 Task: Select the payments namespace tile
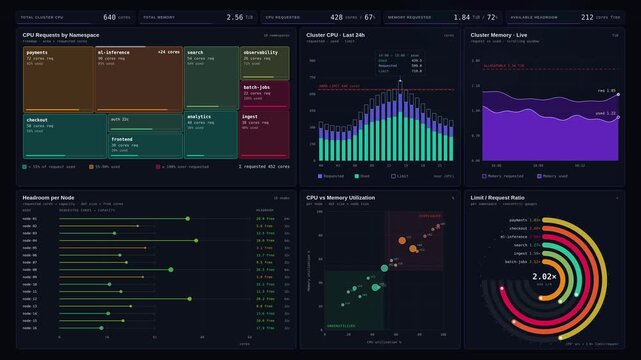[58, 79]
